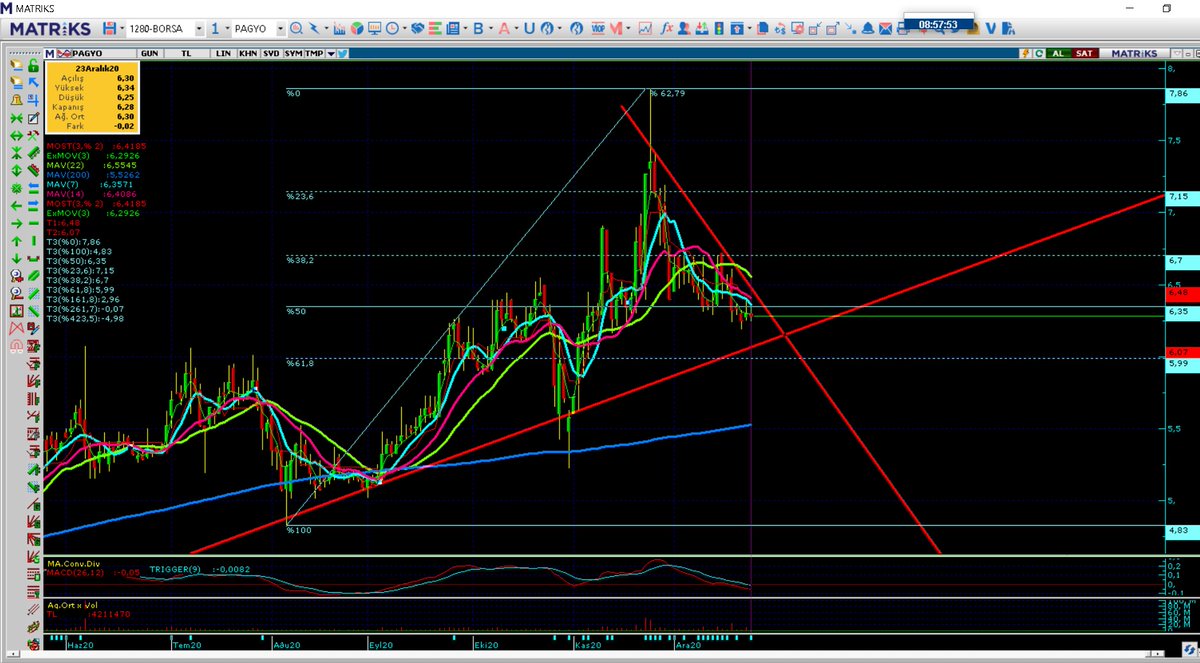Select the MAV(7) indicator label
Image resolution: width=1200 pixels, height=663 pixels.
[x=63, y=184]
